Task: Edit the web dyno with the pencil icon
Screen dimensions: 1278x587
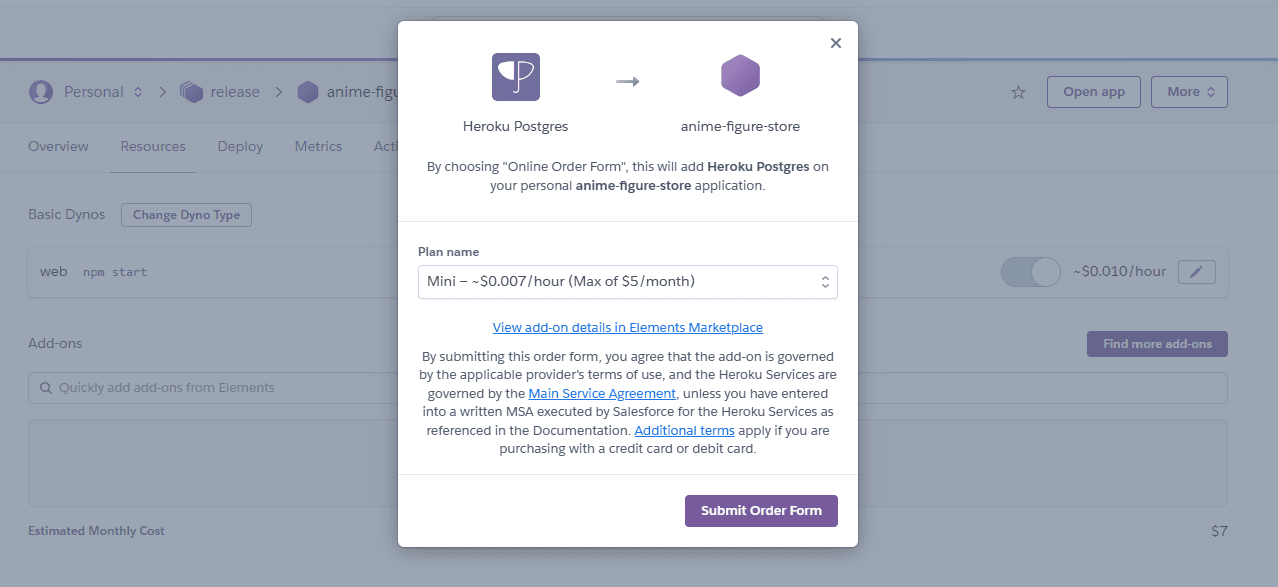Action: (x=1197, y=271)
